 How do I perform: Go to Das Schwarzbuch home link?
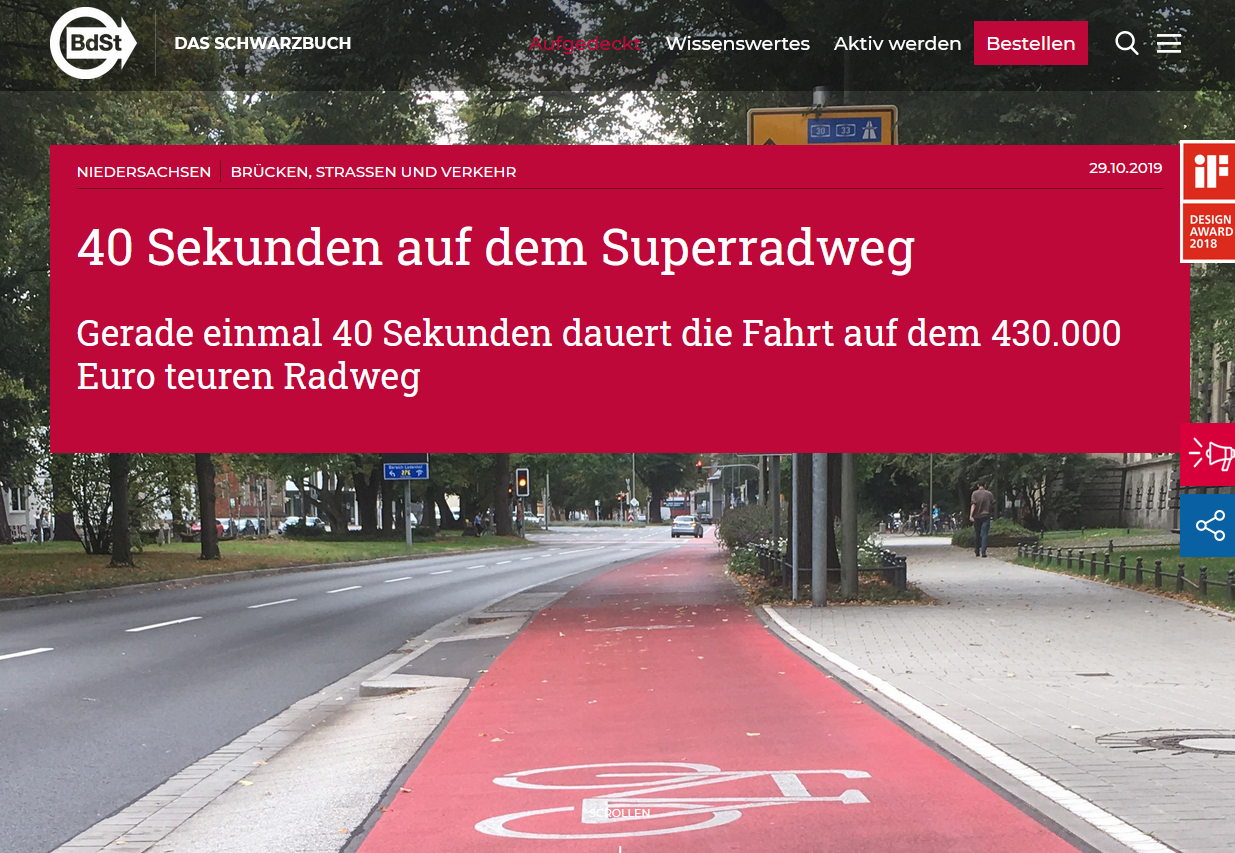[263, 43]
